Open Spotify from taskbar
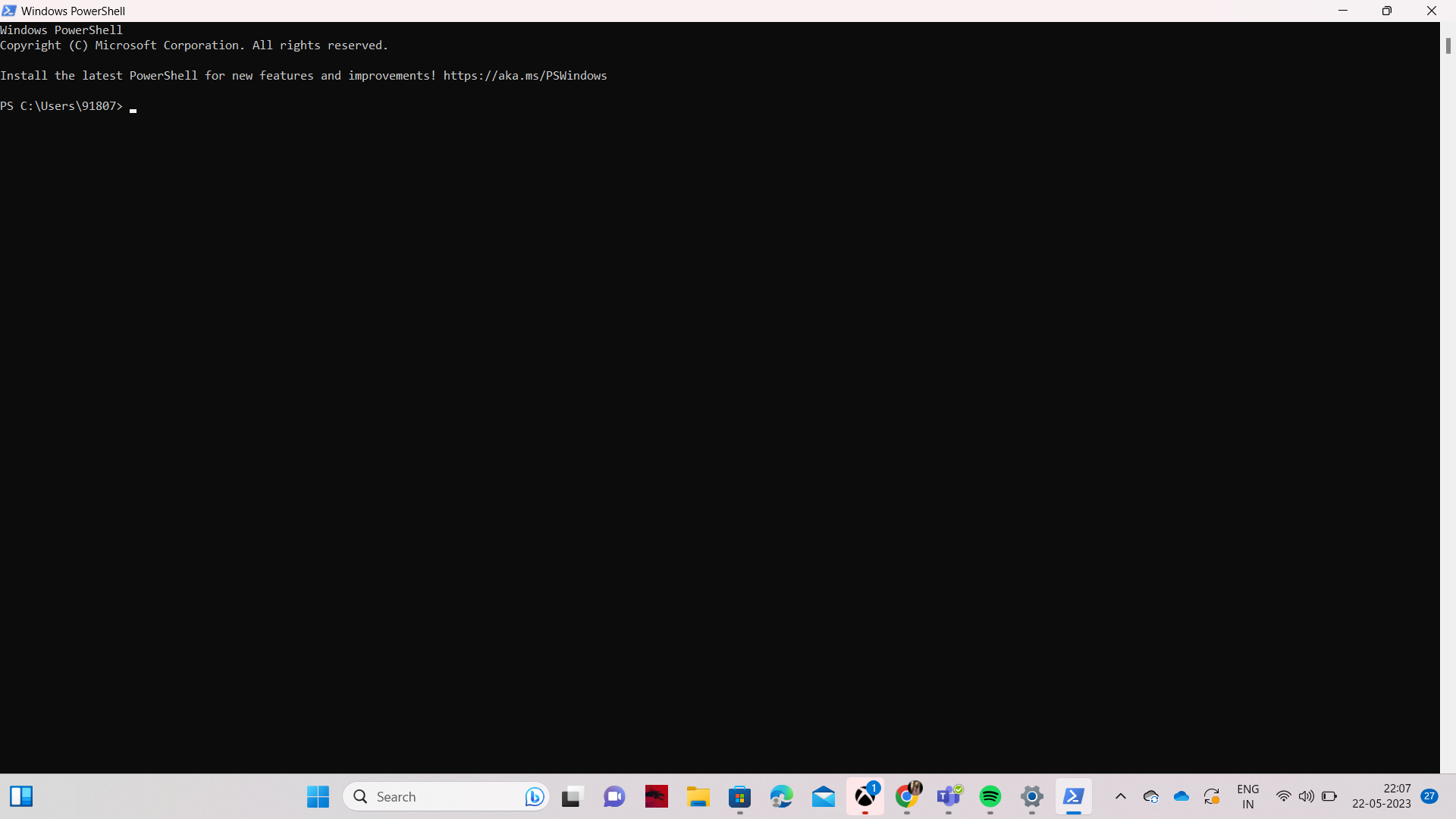The height and width of the screenshot is (819, 1456). click(990, 796)
